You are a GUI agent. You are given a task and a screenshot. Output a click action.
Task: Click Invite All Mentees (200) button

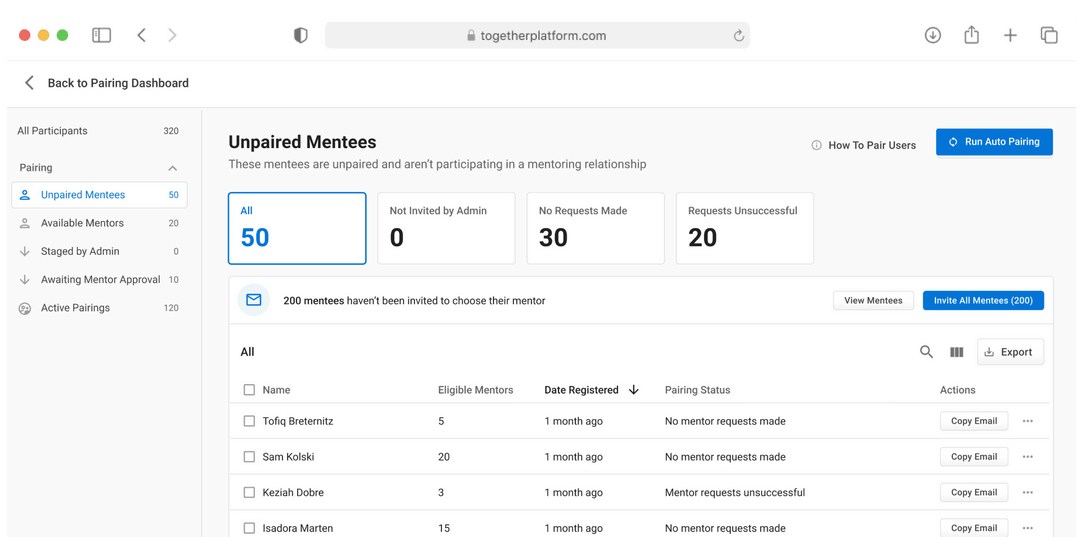coord(983,300)
